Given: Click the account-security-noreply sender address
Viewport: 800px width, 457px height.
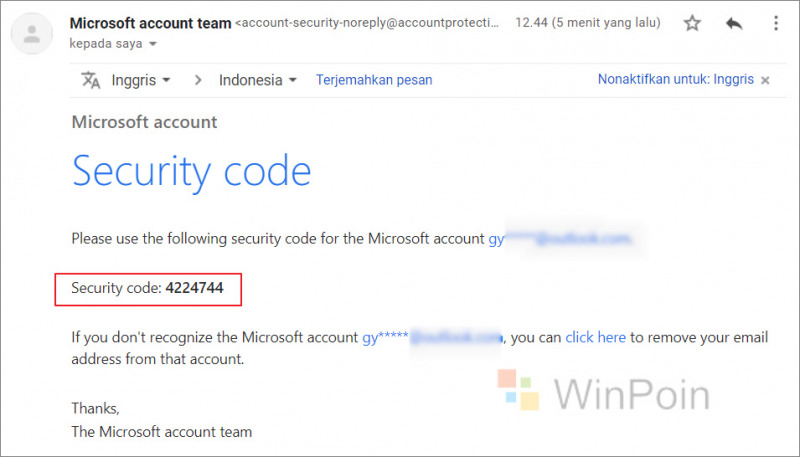Looking at the screenshot, I should 367,23.
